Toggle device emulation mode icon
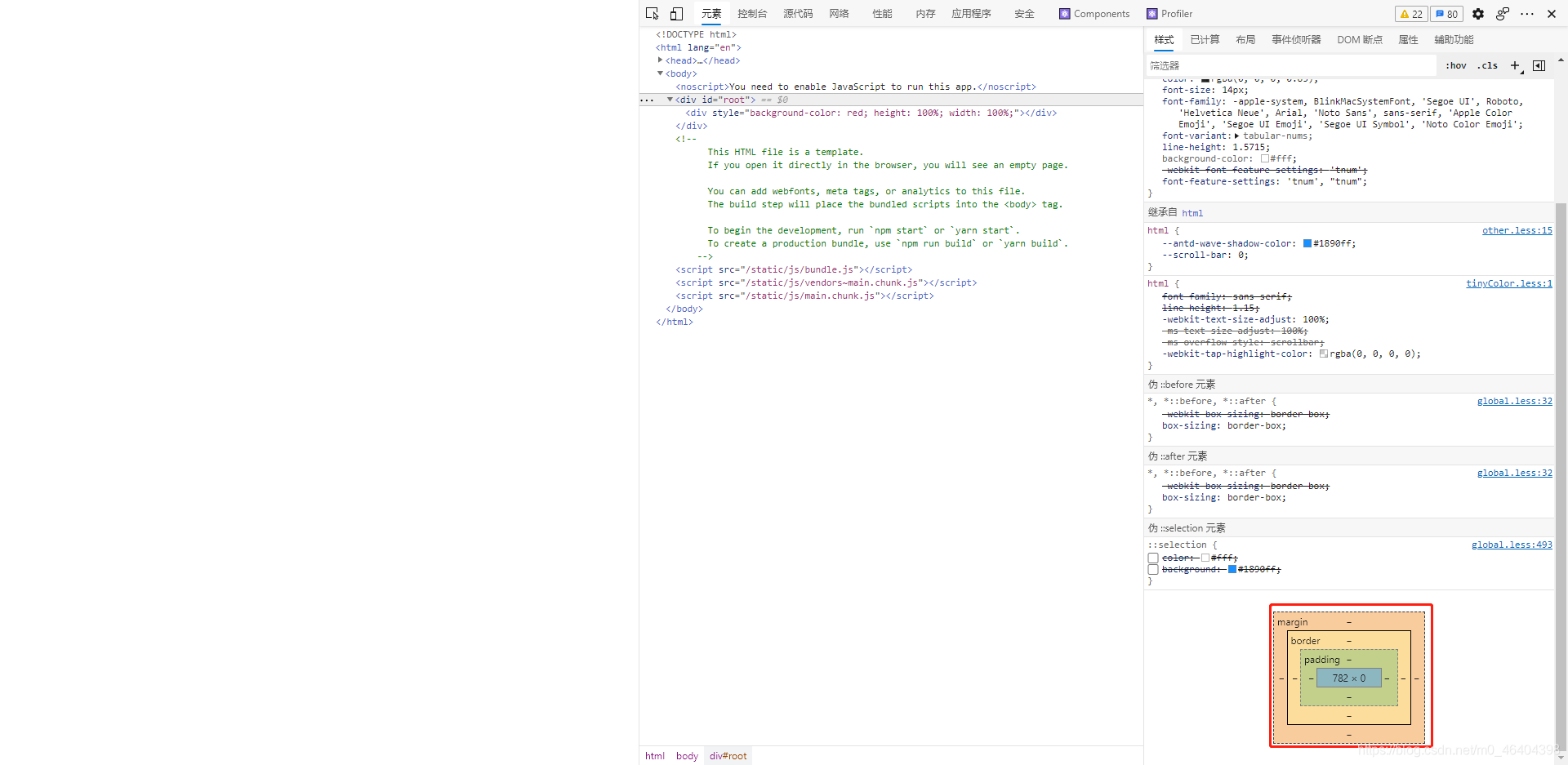This screenshot has height=765, width=1568. (676, 14)
